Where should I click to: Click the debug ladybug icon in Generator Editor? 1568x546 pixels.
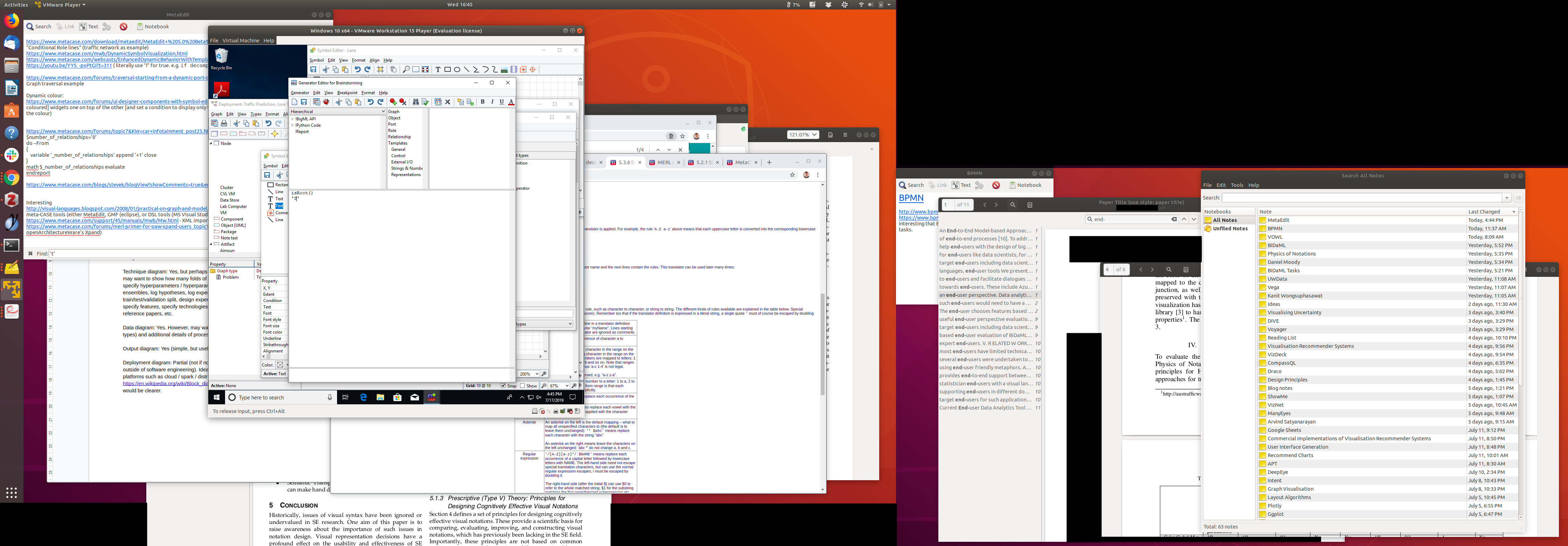[x=326, y=102]
